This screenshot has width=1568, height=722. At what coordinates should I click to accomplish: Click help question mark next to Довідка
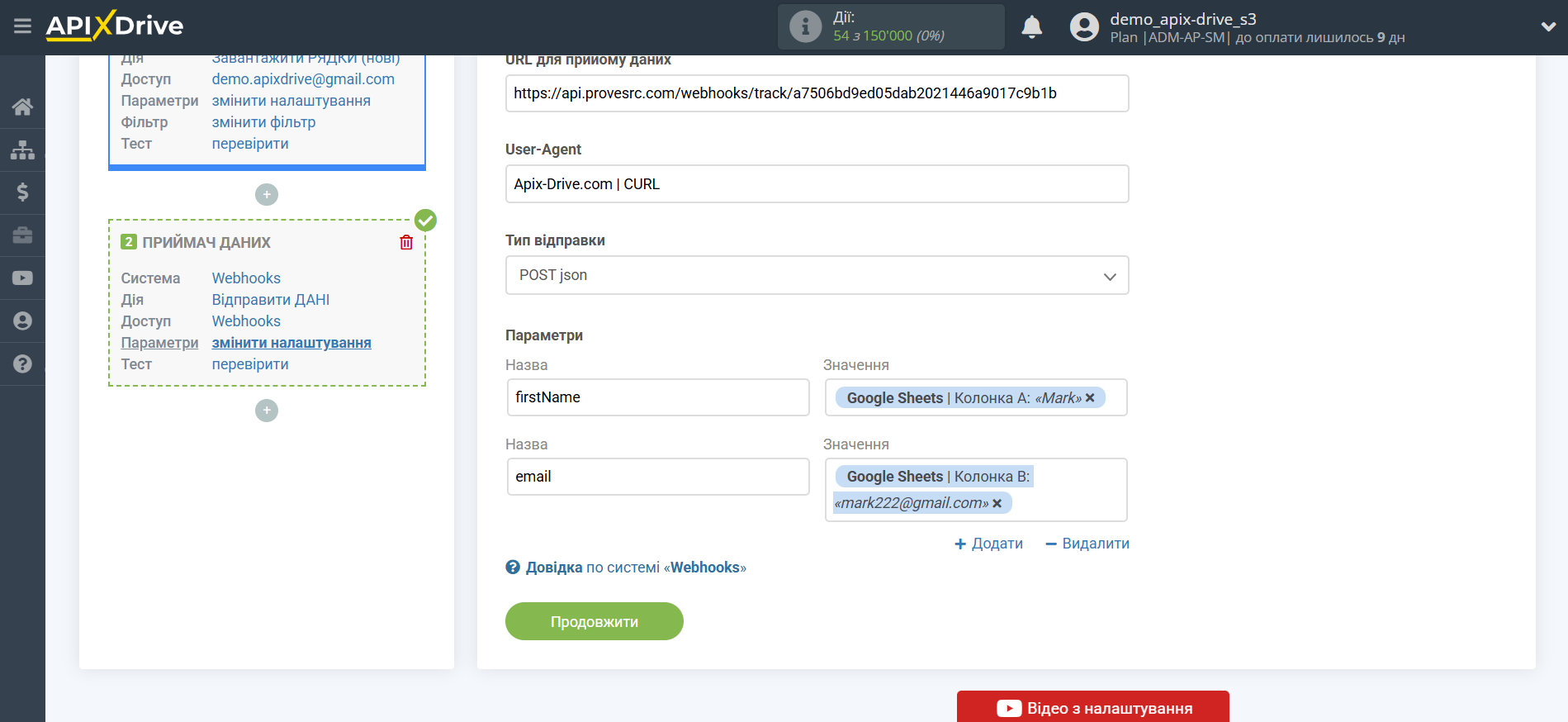point(513,568)
